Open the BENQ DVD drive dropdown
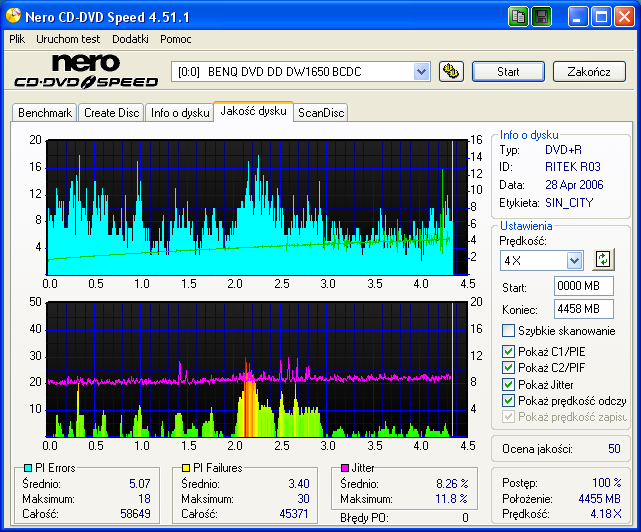 [x=421, y=72]
